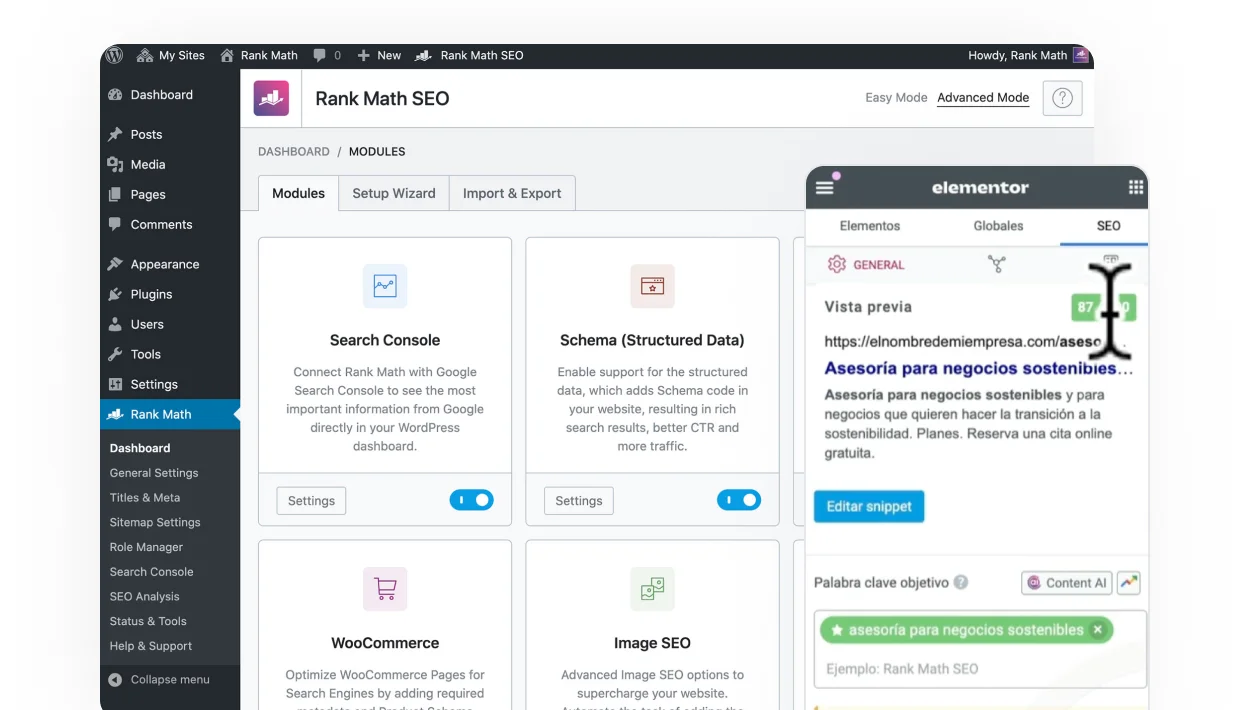Click Editar snippet button

[x=869, y=506]
